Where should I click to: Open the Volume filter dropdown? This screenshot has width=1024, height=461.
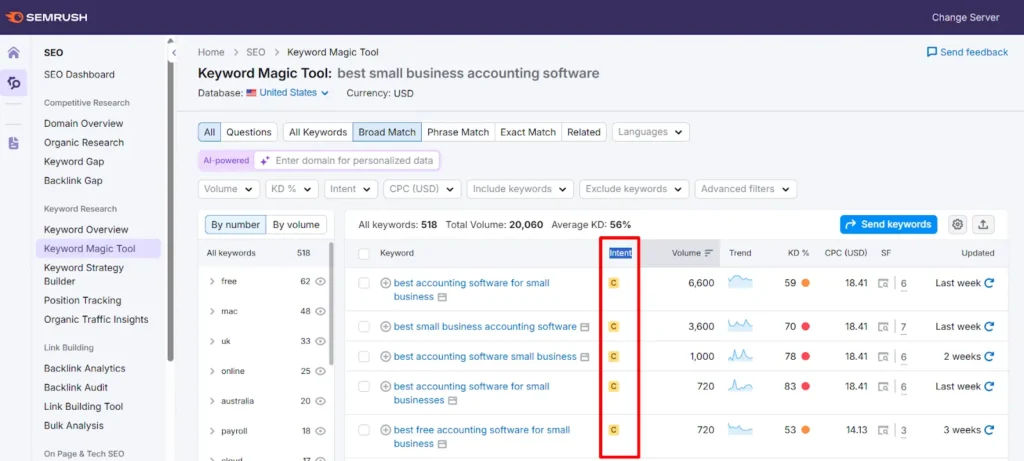click(x=229, y=189)
